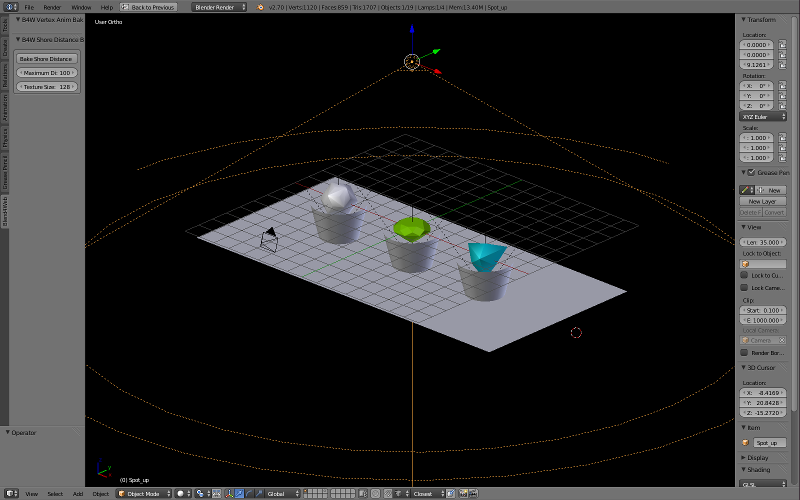800x500 pixels.
Task: Toggle the Grease Pencil checkbox
Action: 752,172
